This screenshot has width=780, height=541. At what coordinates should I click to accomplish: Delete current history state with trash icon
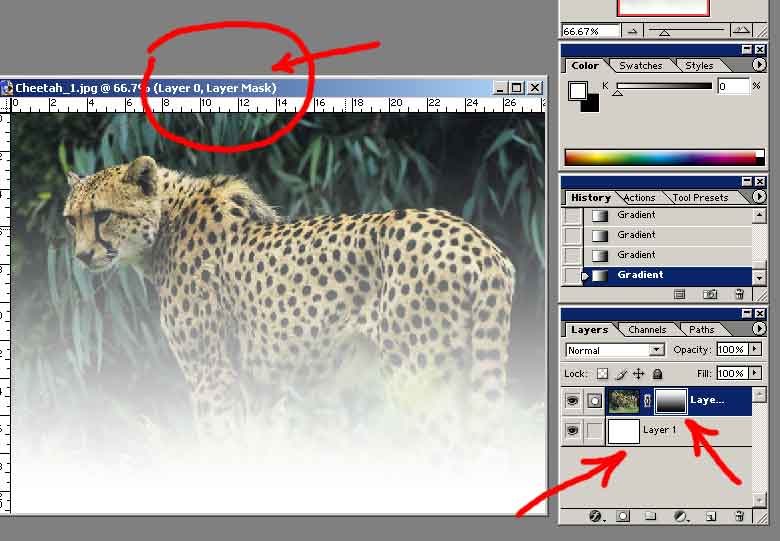coord(740,294)
